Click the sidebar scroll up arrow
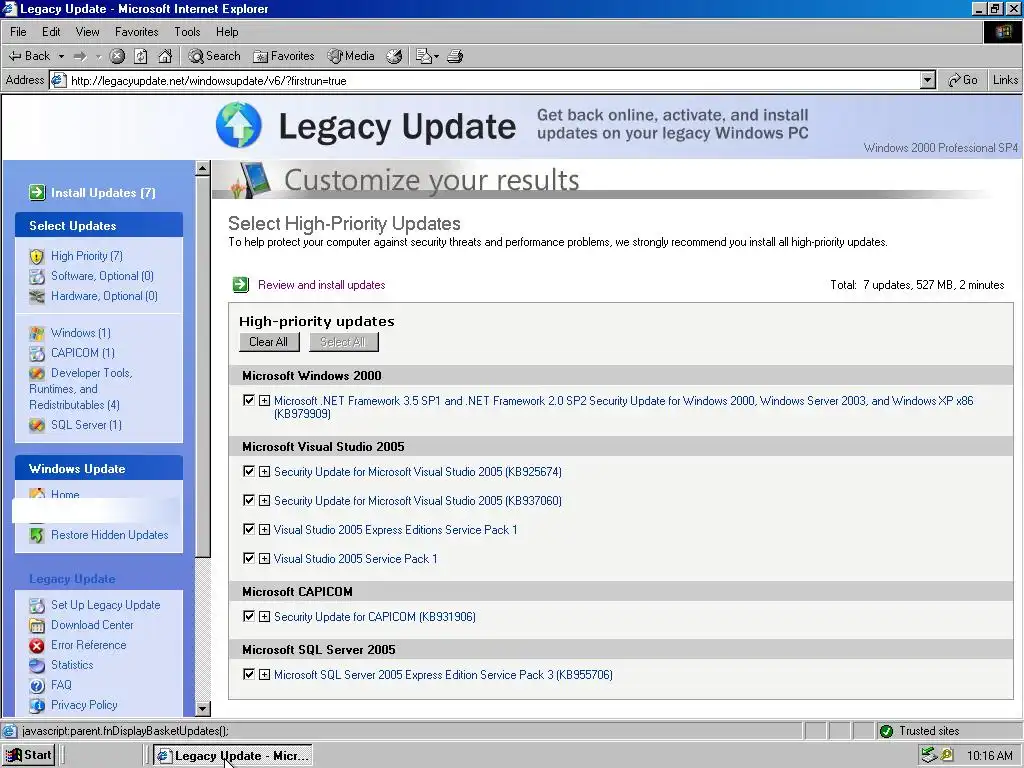 (202, 168)
